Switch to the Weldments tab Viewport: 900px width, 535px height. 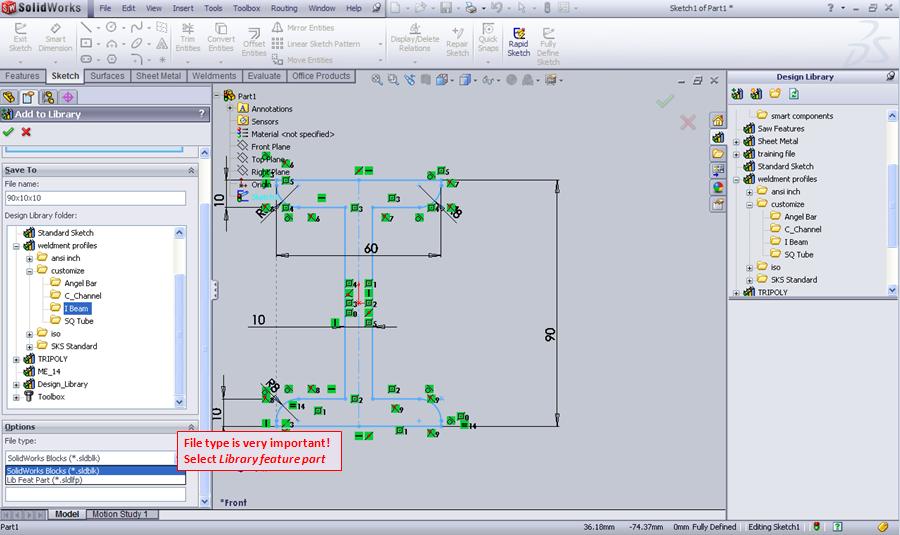click(214, 76)
